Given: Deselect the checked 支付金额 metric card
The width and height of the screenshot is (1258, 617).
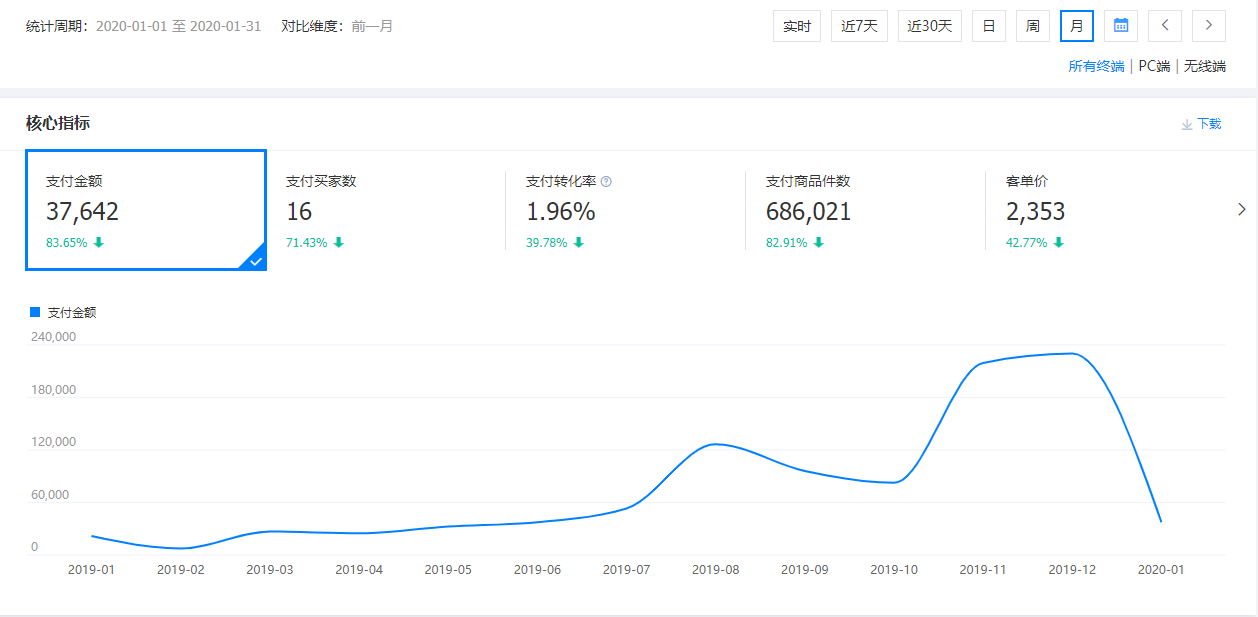Looking at the screenshot, I should click(x=145, y=210).
